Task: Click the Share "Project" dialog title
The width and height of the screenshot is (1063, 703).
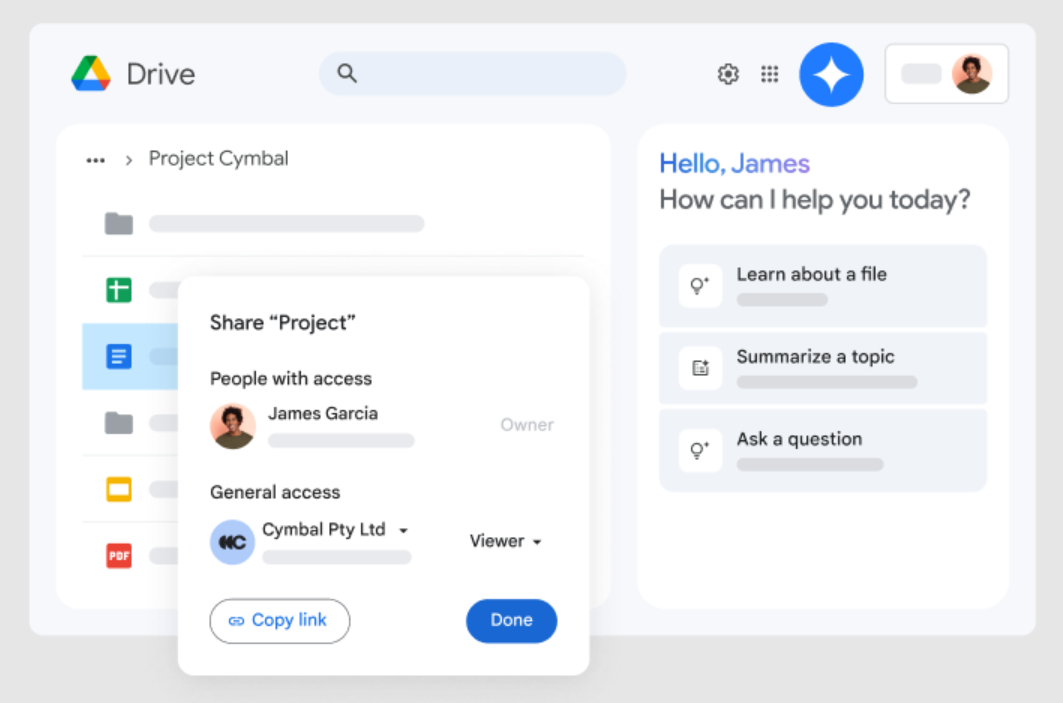Action: [283, 323]
